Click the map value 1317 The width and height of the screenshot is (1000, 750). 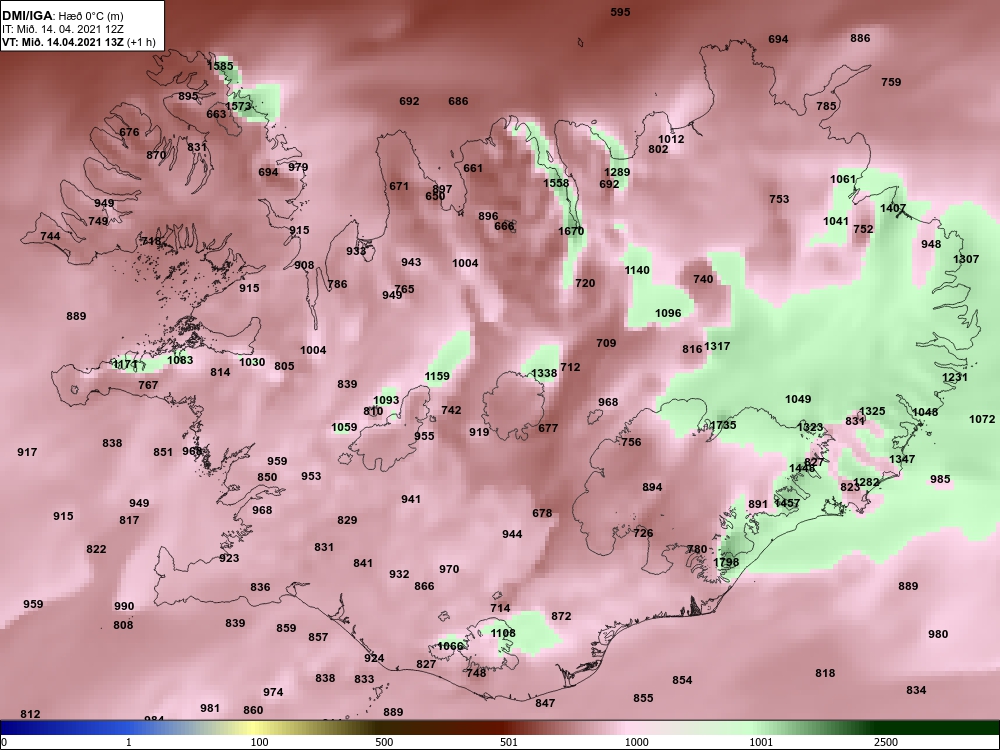[717, 346]
